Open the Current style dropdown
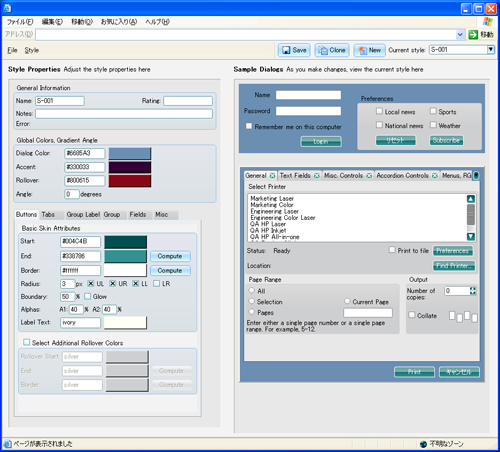 tap(491, 50)
